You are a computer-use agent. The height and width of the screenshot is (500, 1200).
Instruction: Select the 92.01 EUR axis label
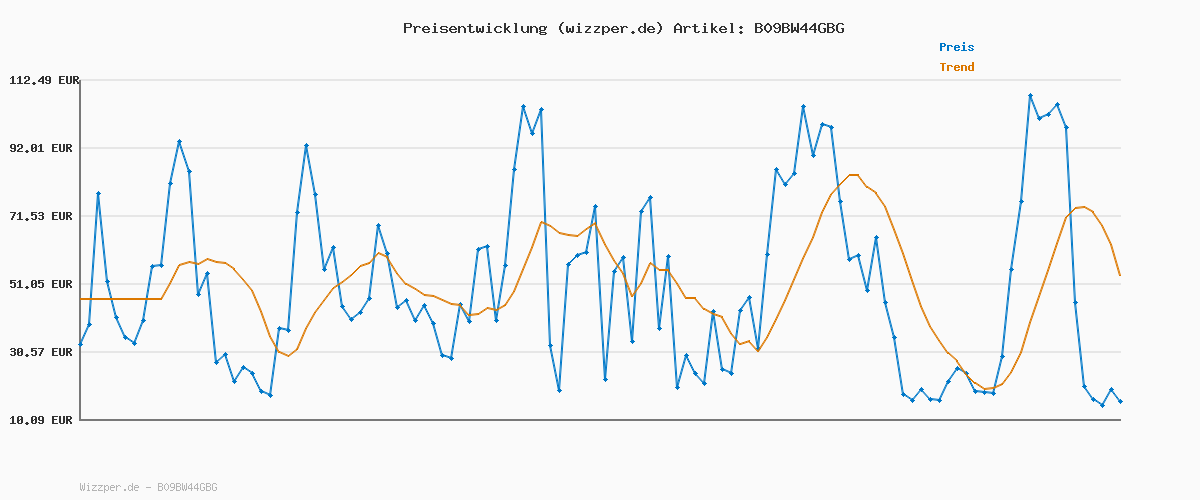(x=44, y=148)
